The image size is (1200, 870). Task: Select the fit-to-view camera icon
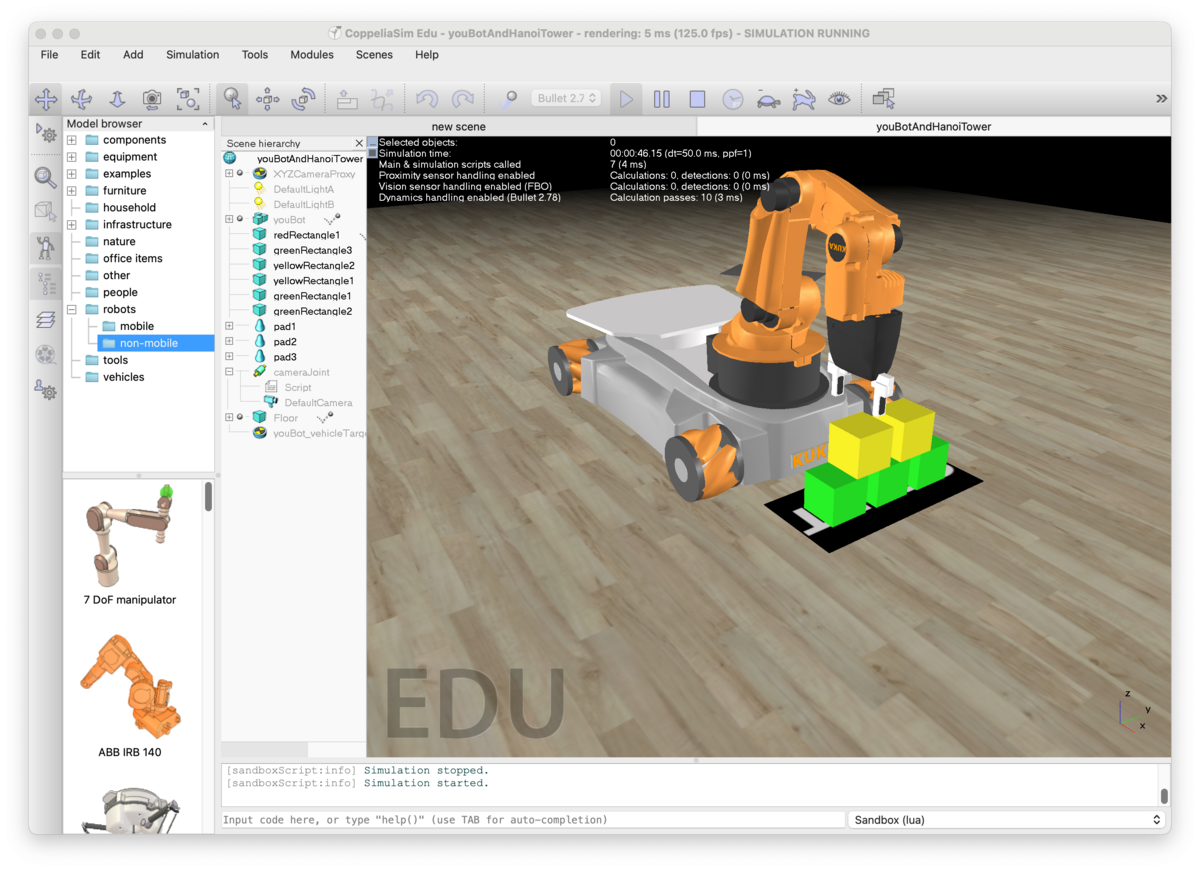[x=188, y=99]
